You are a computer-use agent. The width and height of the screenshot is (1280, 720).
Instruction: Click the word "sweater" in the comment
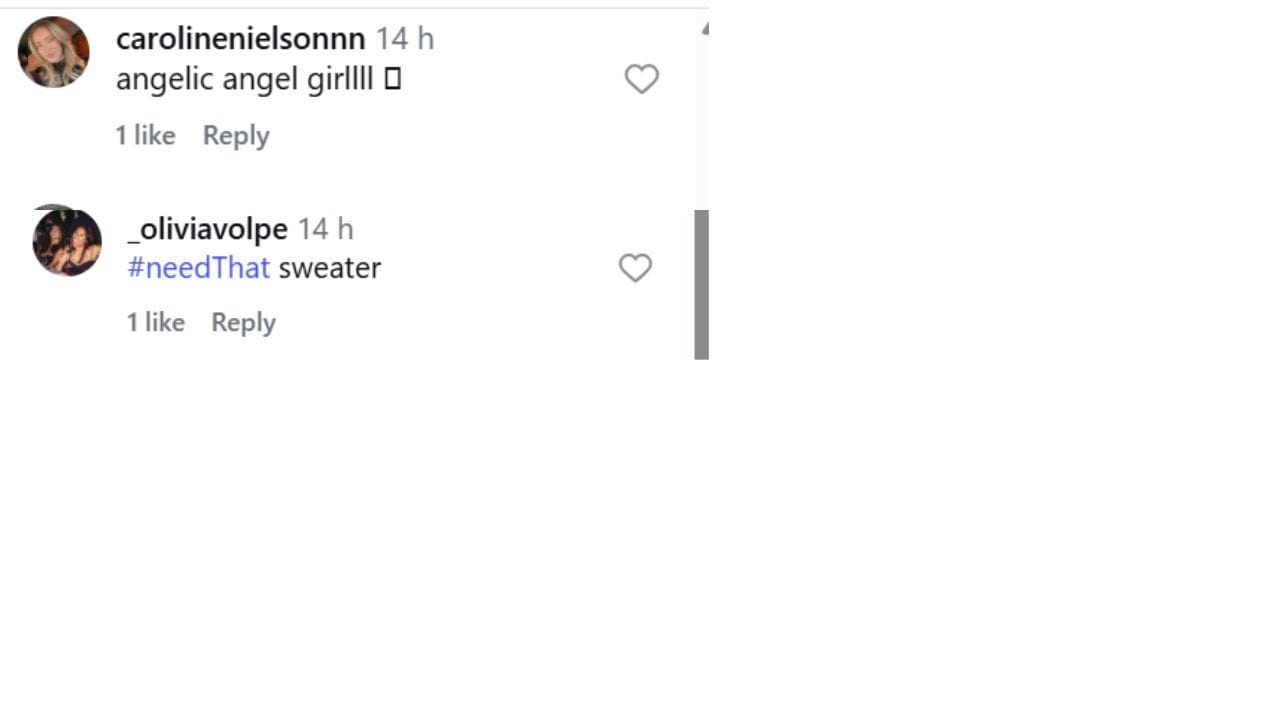coord(330,268)
